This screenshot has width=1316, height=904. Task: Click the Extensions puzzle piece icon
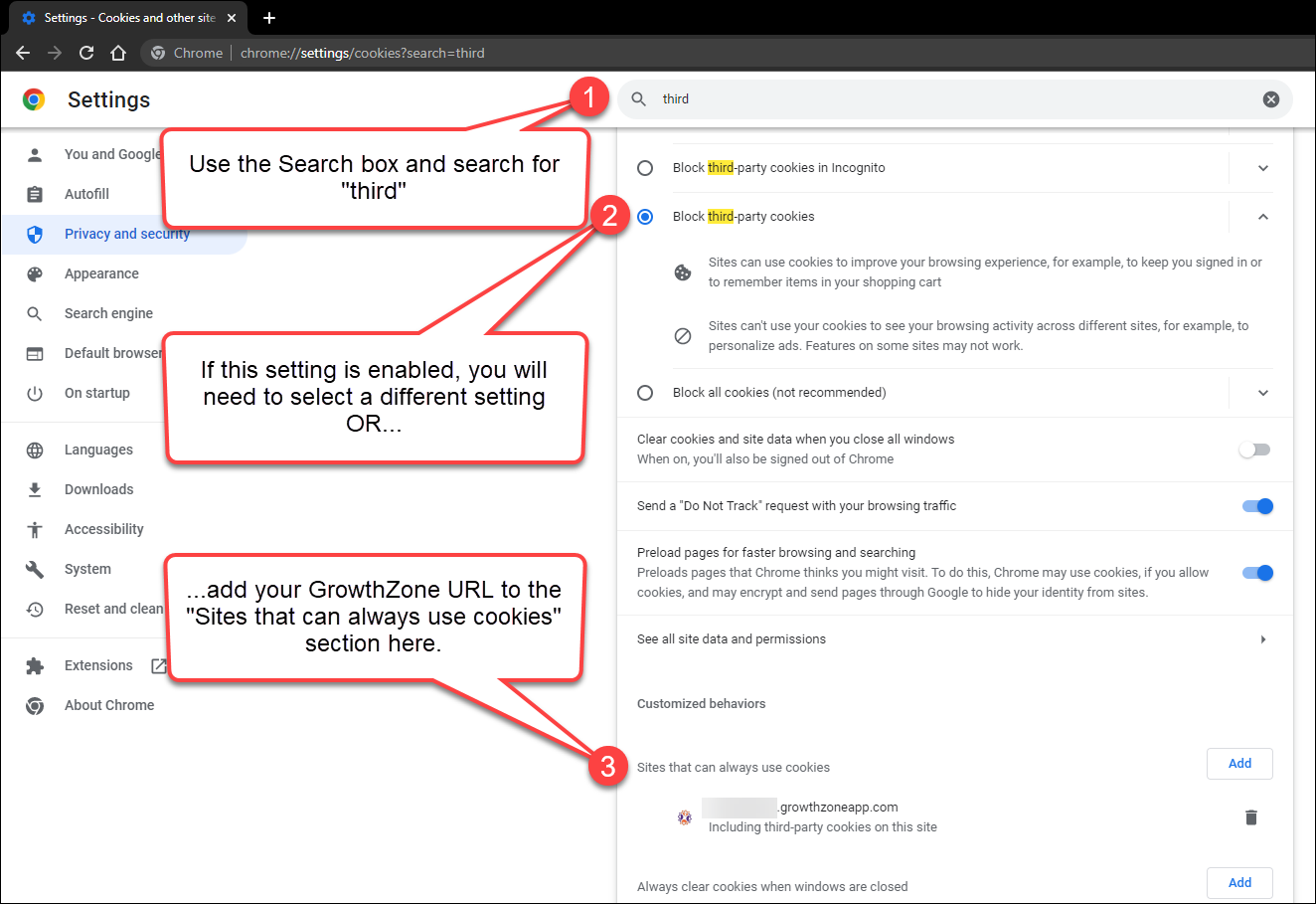pos(35,666)
